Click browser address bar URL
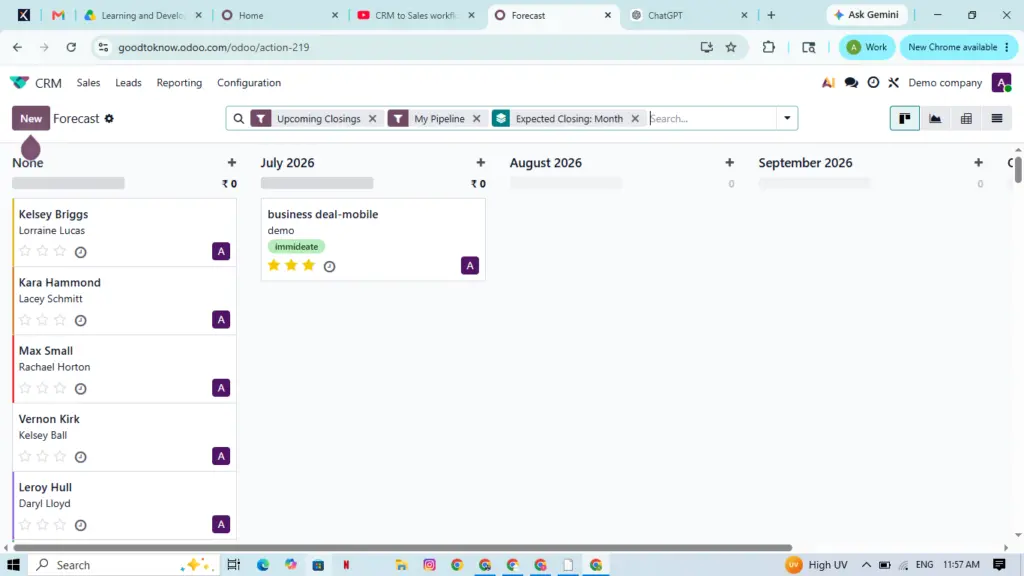Image resolution: width=1024 pixels, height=576 pixels. (x=214, y=47)
